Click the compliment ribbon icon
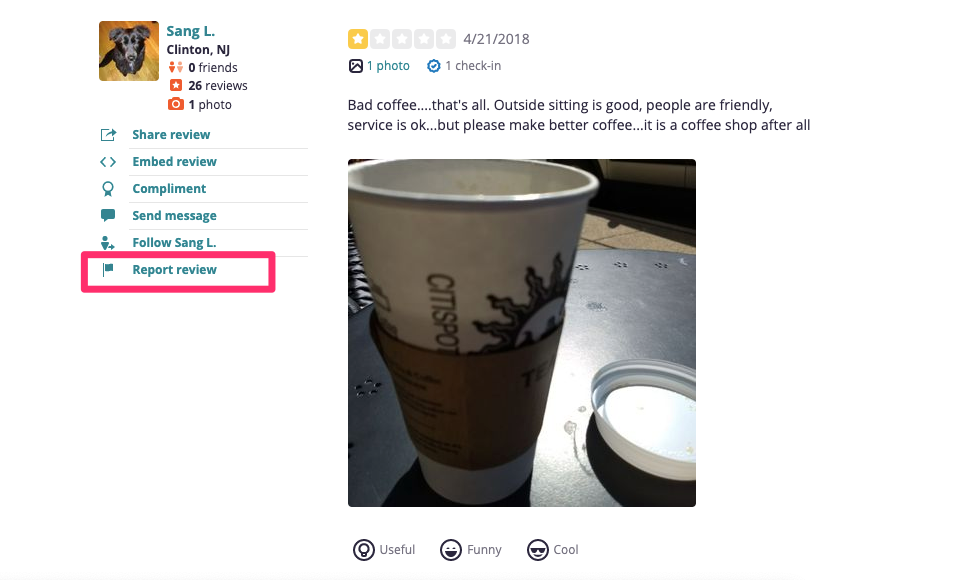Screen dimensions: 964x580 pyautogui.click(x=108, y=189)
